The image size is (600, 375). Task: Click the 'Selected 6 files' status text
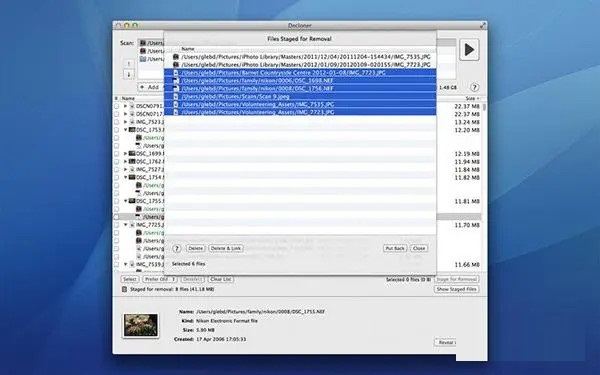coord(188,264)
